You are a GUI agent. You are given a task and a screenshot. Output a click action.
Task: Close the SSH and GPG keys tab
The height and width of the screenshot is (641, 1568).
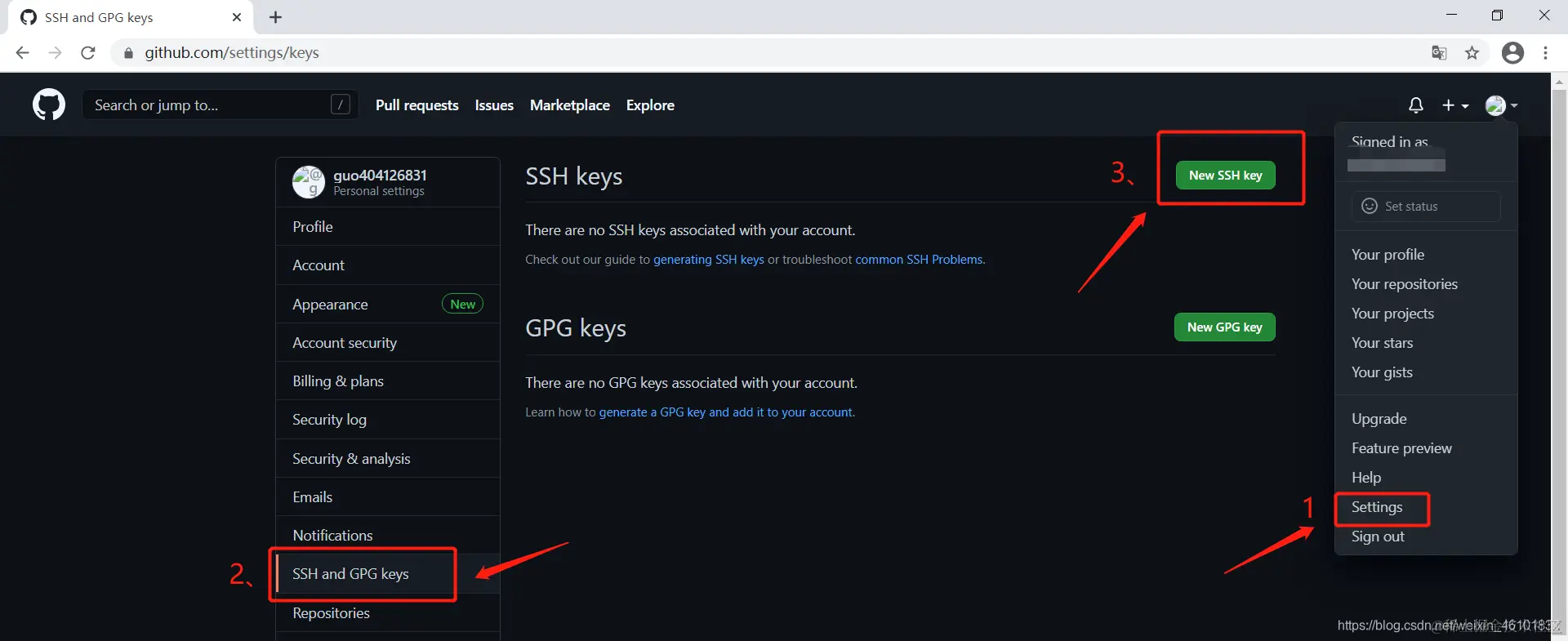237,17
